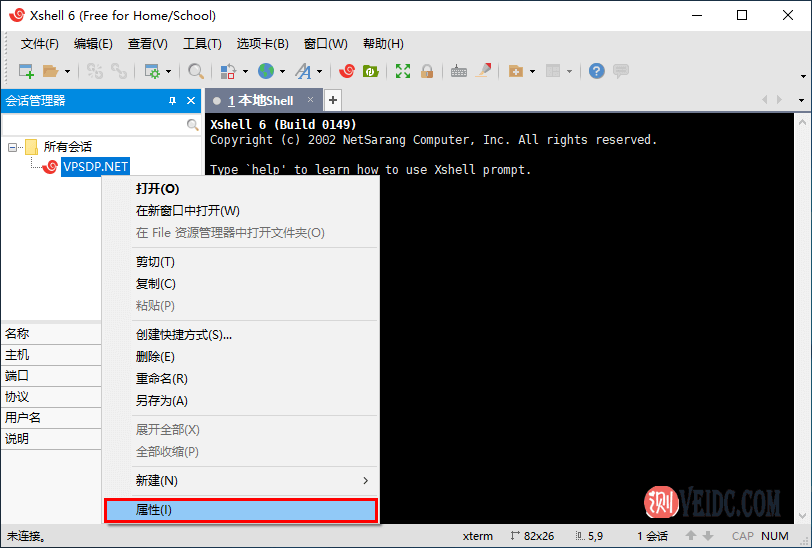Choose 复制(C) in context menu

coord(241,284)
